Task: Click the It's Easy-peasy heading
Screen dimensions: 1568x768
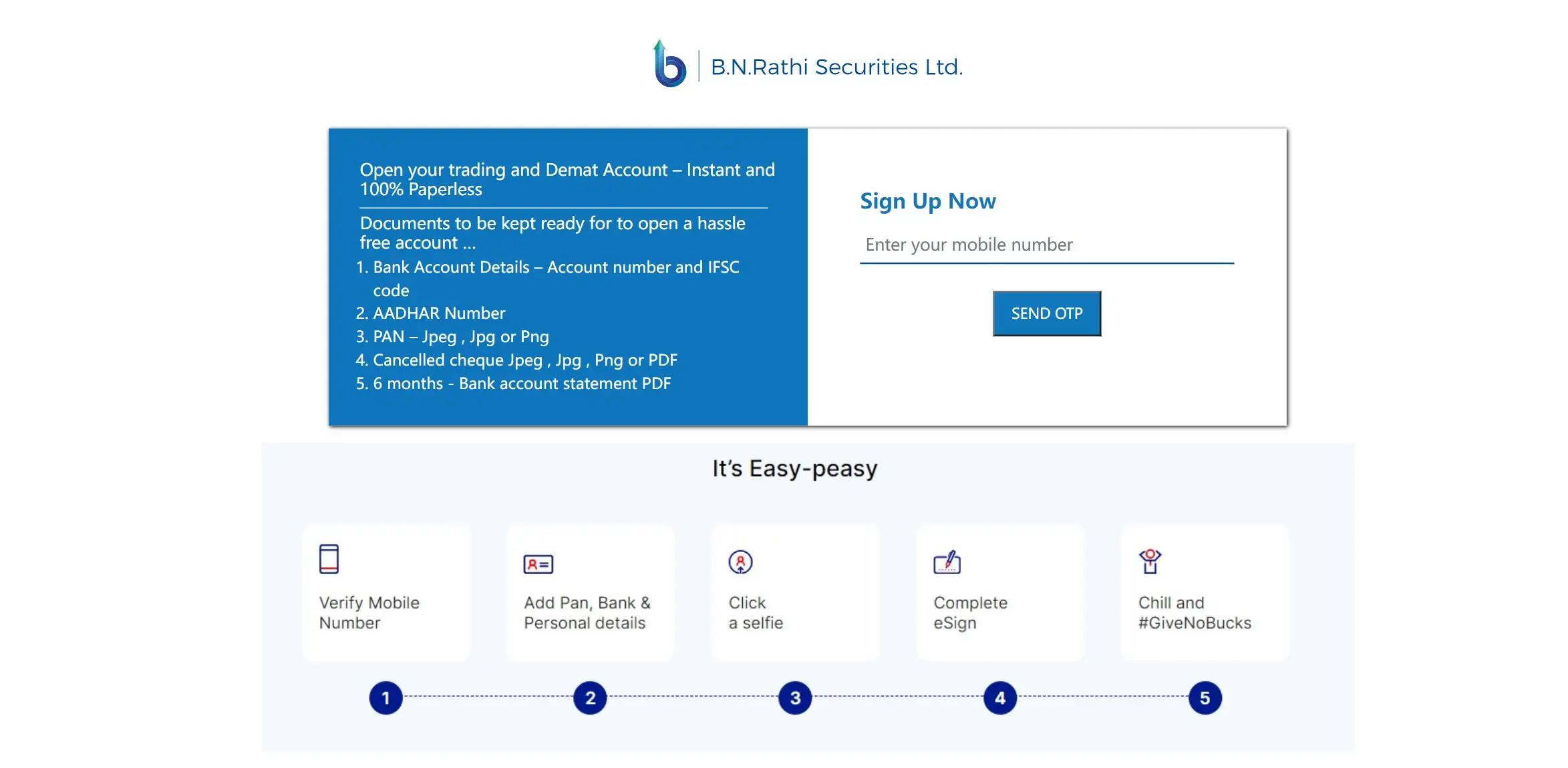Action: (x=795, y=469)
